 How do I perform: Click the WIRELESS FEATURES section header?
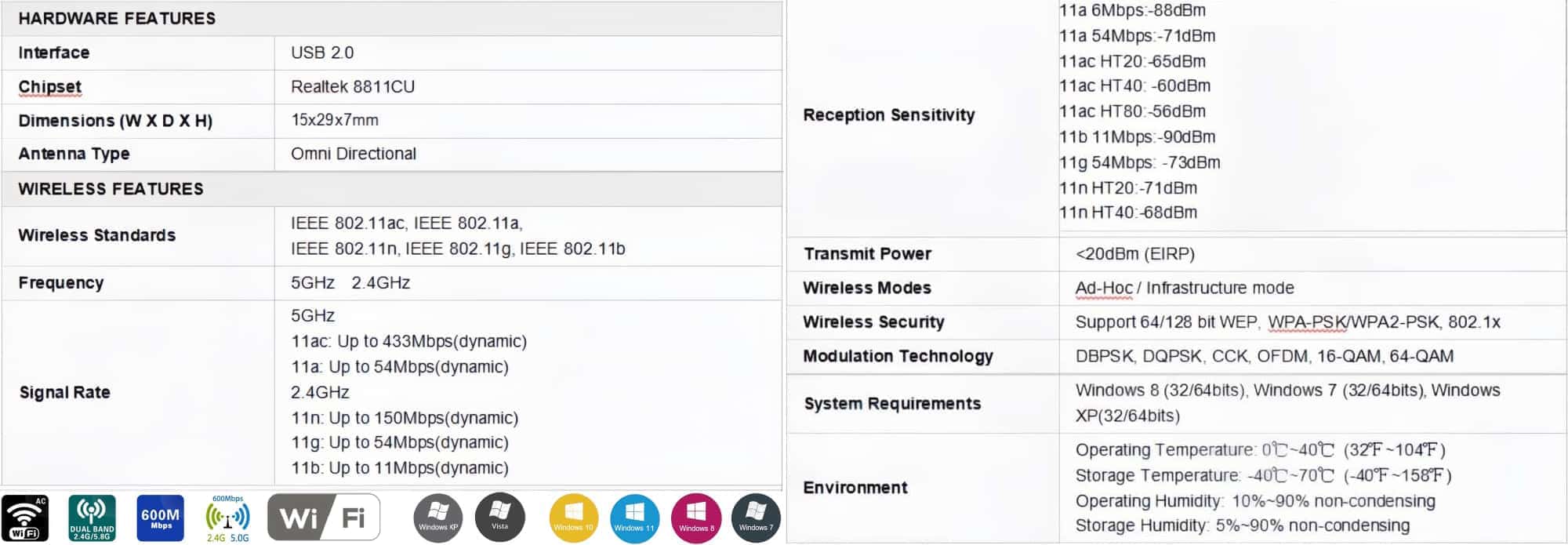point(111,189)
